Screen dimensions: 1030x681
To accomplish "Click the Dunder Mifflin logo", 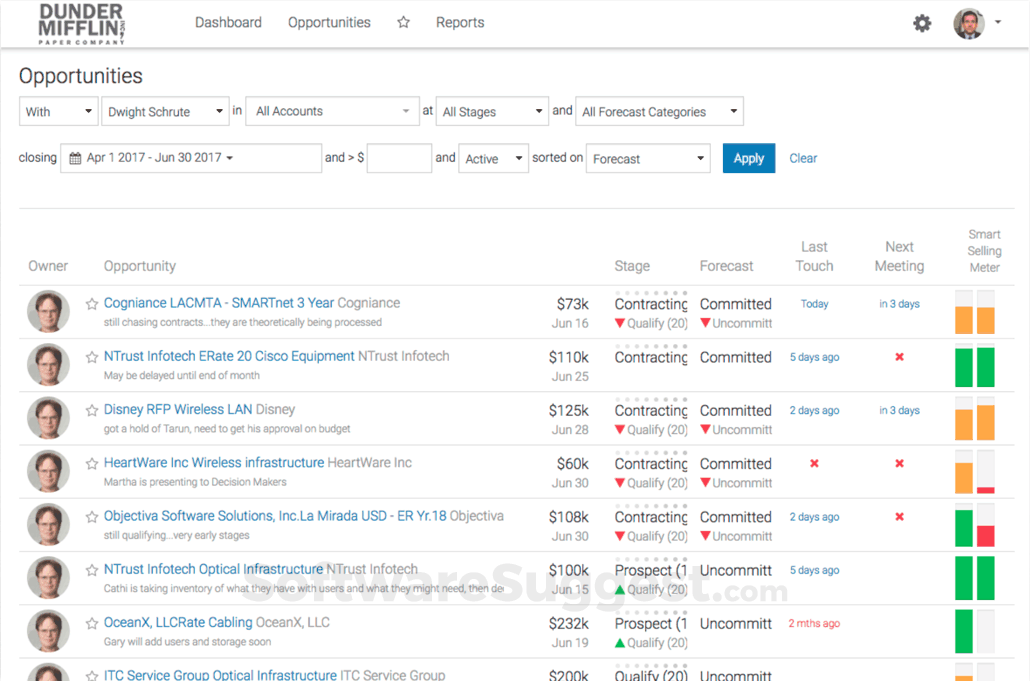I will tap(80, 22).
